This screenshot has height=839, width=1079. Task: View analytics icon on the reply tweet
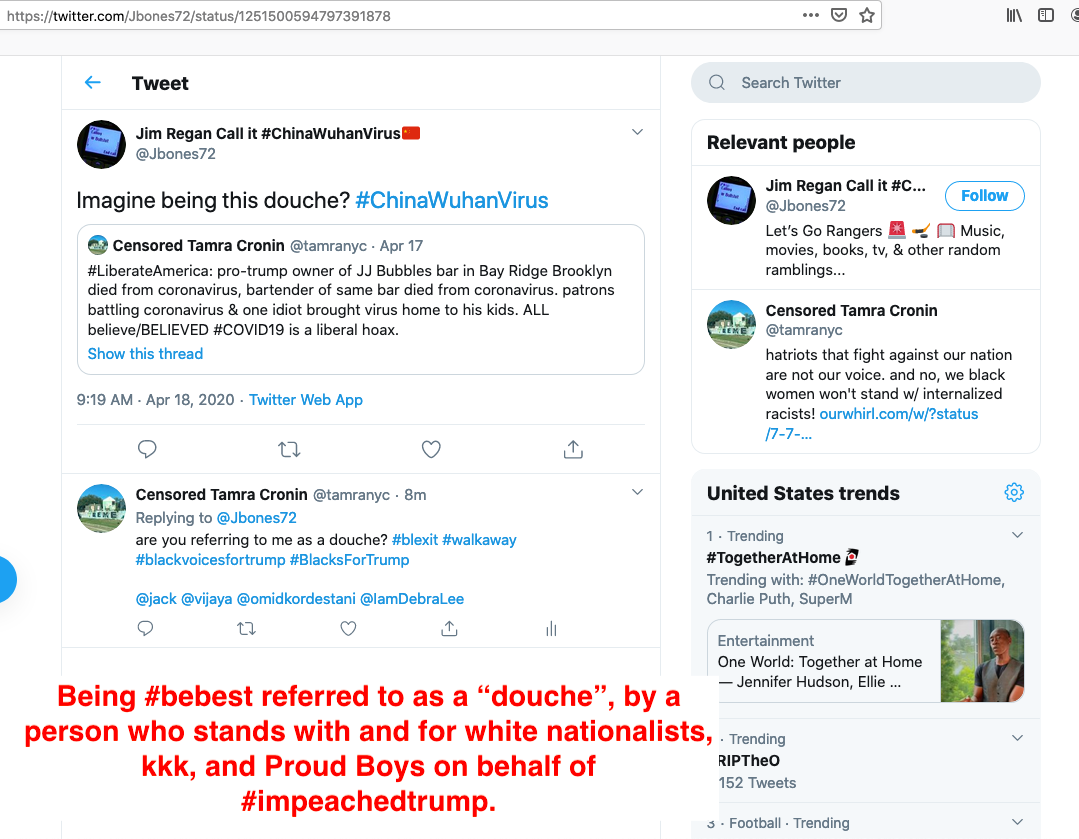pyautogui.click(x=551, y=629)
